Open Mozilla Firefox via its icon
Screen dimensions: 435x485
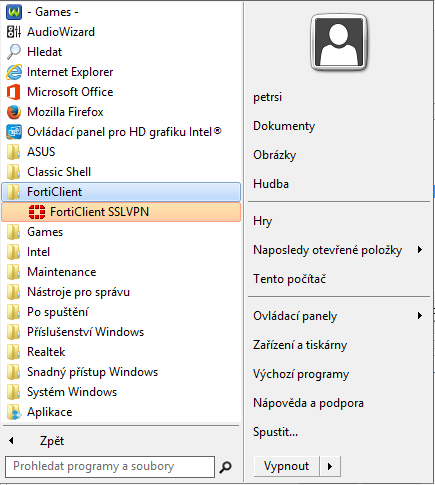(x=14, y=112)
